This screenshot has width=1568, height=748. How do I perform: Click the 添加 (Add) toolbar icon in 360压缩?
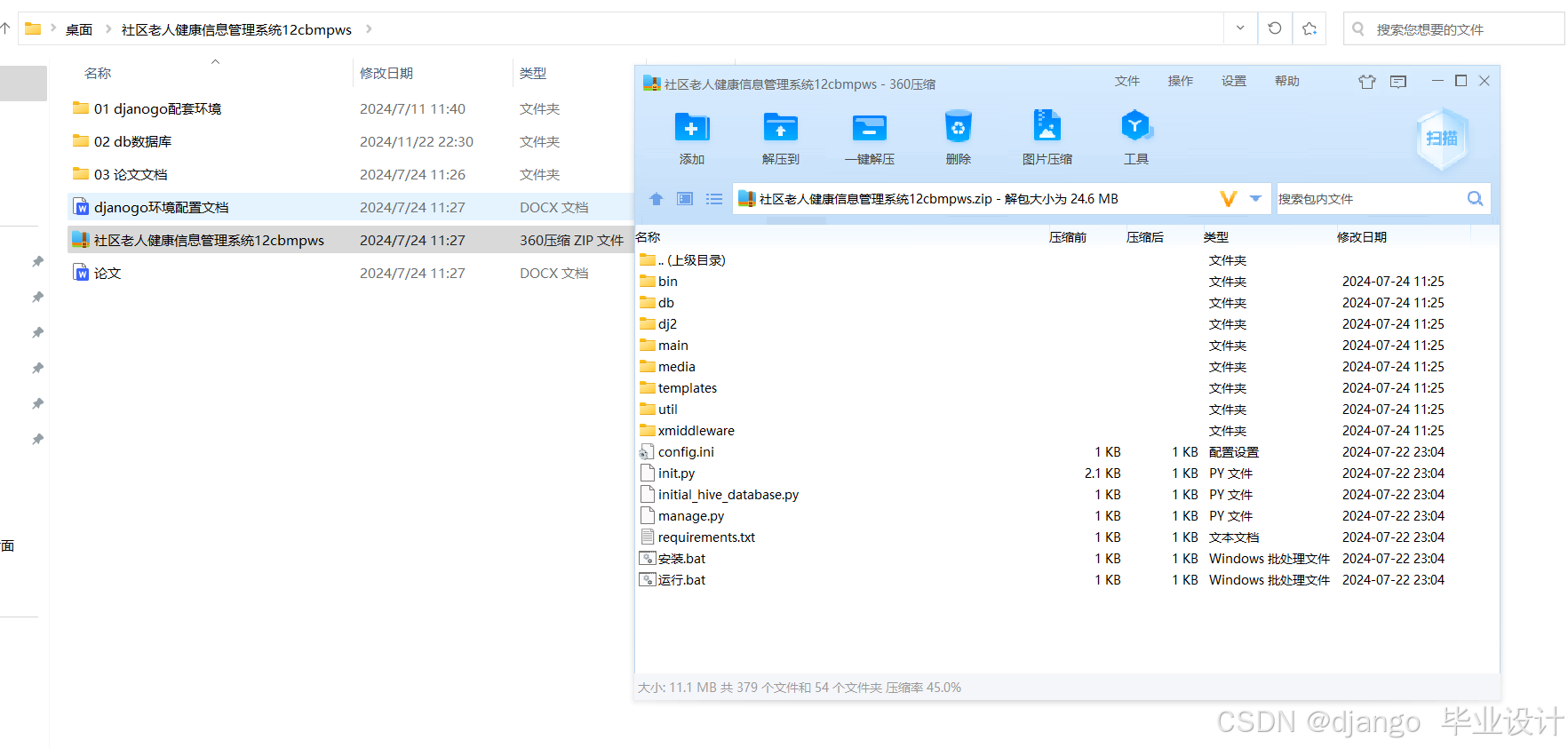click(x=692, y=127)
